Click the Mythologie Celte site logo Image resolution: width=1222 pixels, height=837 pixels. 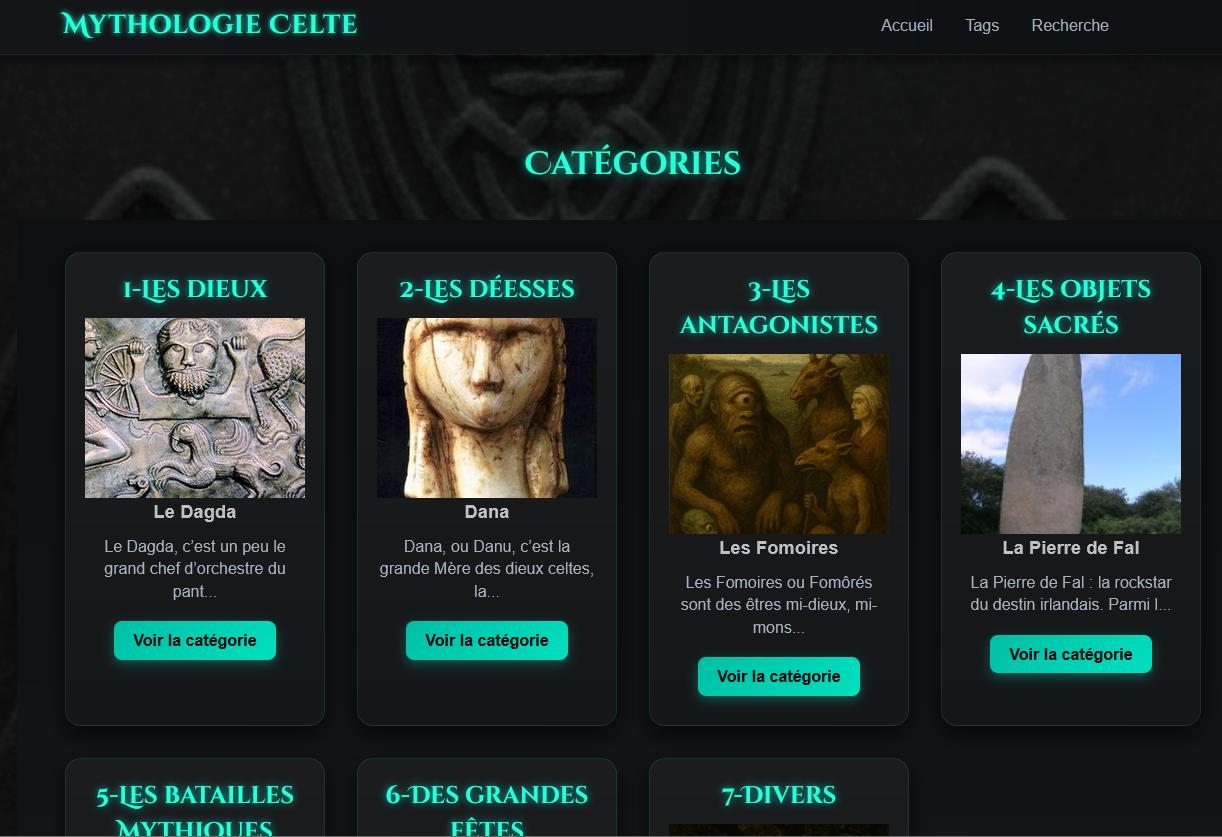pos(209,25)
